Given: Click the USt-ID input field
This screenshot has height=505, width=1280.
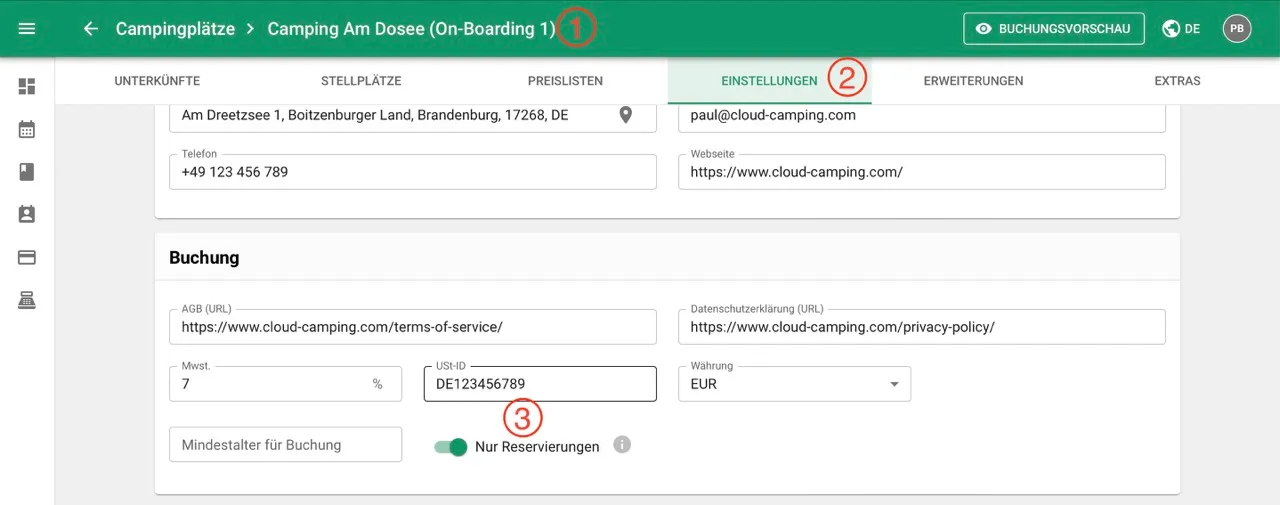Looking at the screenshot, I should click(x=540, y=384).
